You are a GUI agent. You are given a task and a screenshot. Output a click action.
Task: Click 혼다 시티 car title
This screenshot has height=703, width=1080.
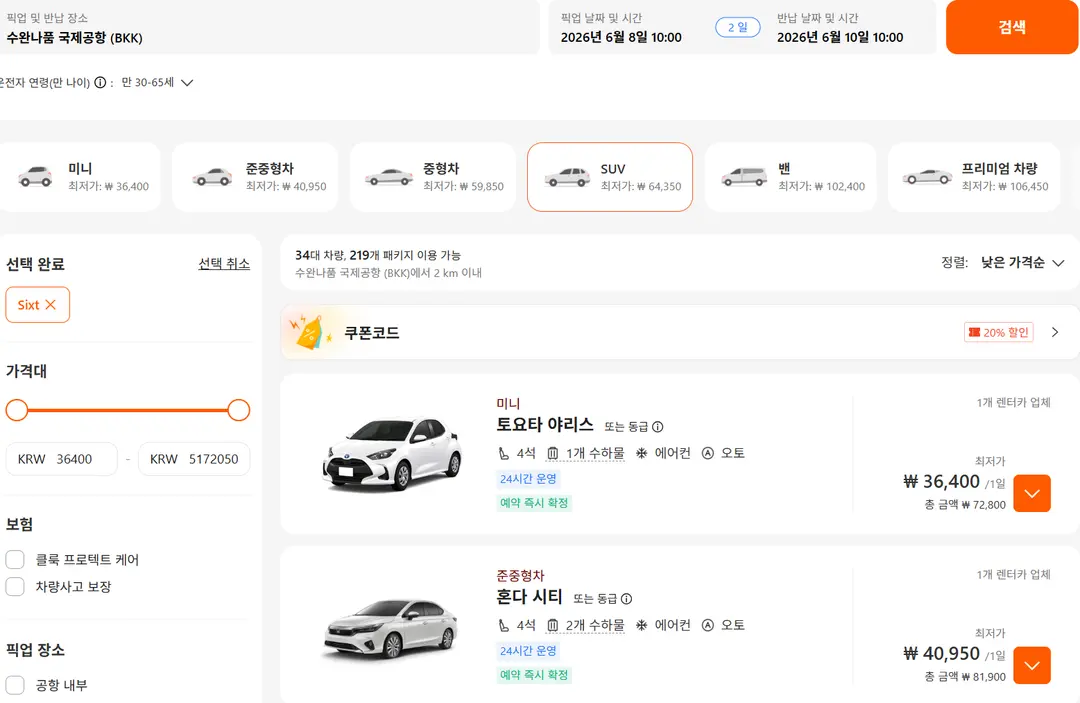click(529, 597)
